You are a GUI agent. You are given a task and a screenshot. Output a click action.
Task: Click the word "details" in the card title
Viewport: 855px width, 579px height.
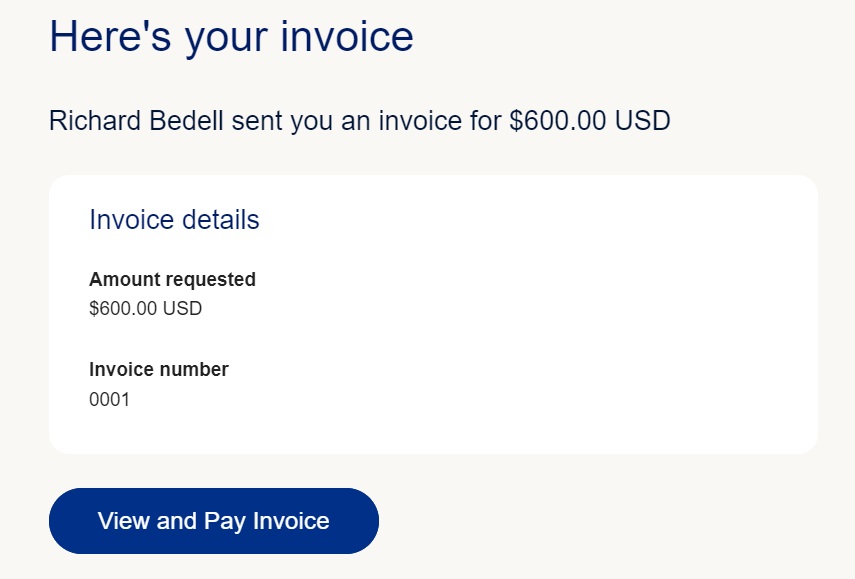pyautogui.click(x=218, y=220)
